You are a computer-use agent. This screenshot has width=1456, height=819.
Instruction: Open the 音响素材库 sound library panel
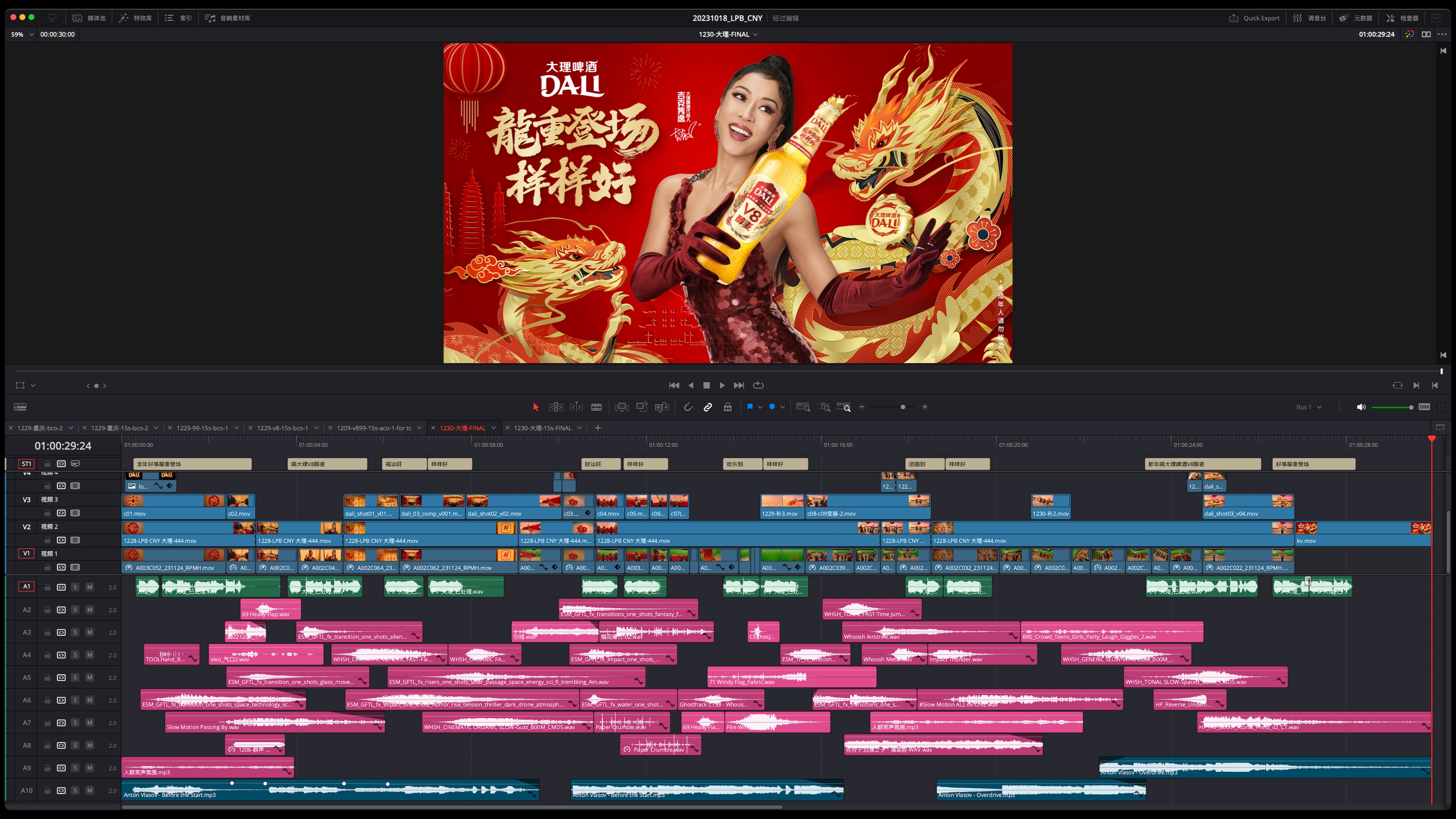[x=228, y=18]
